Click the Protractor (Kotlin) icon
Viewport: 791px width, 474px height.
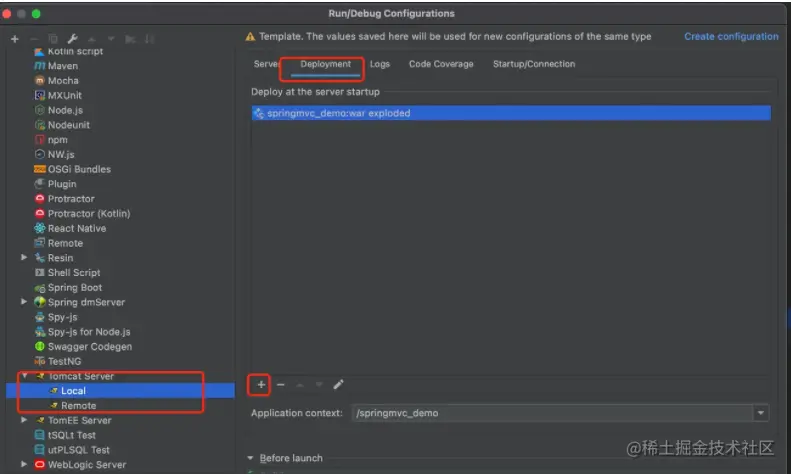(x=40, y=213)
